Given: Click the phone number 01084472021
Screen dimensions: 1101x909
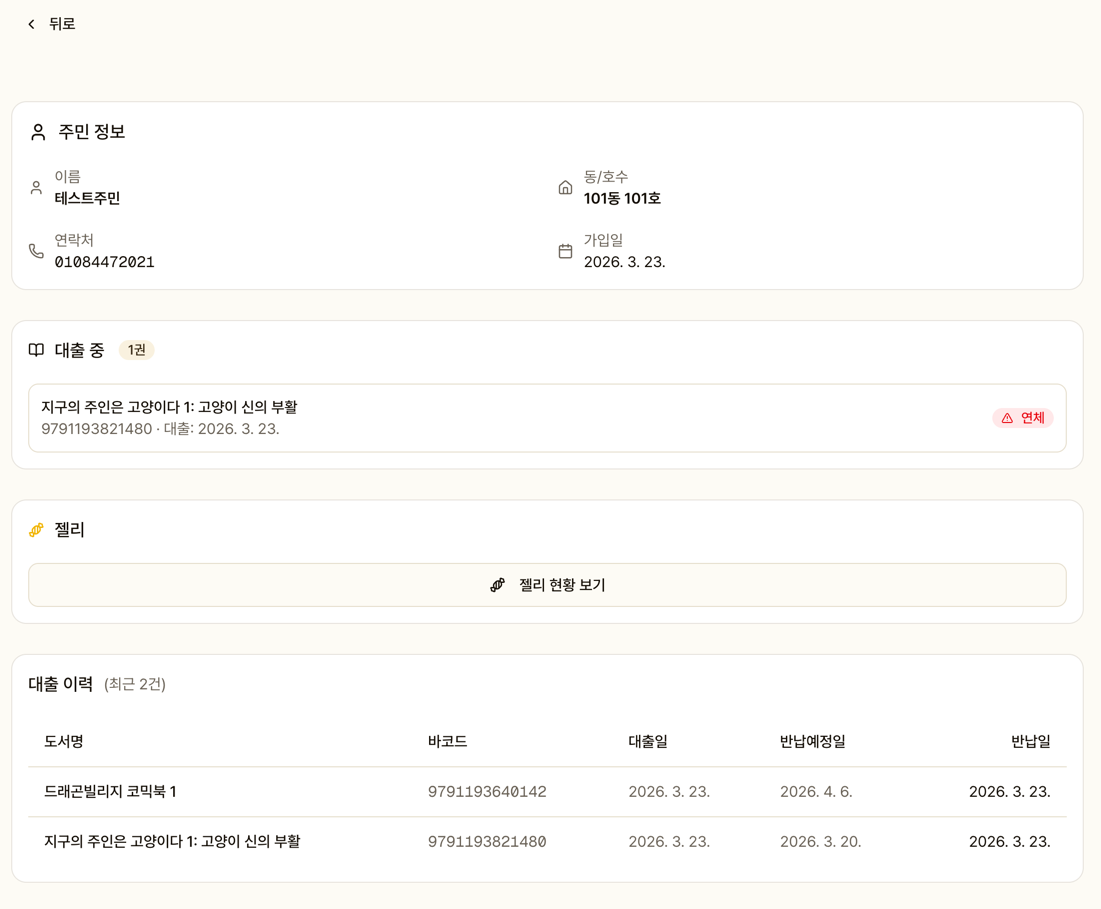Looking at the screenshot, I should tap(104, 262).
